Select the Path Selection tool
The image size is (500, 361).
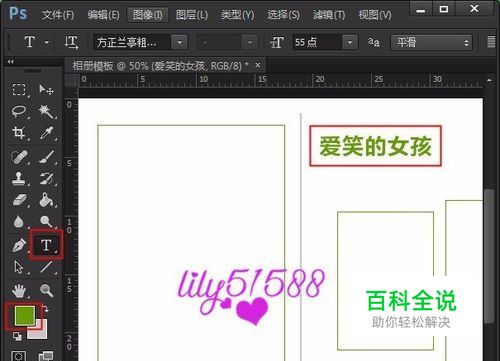pos(19,267)
